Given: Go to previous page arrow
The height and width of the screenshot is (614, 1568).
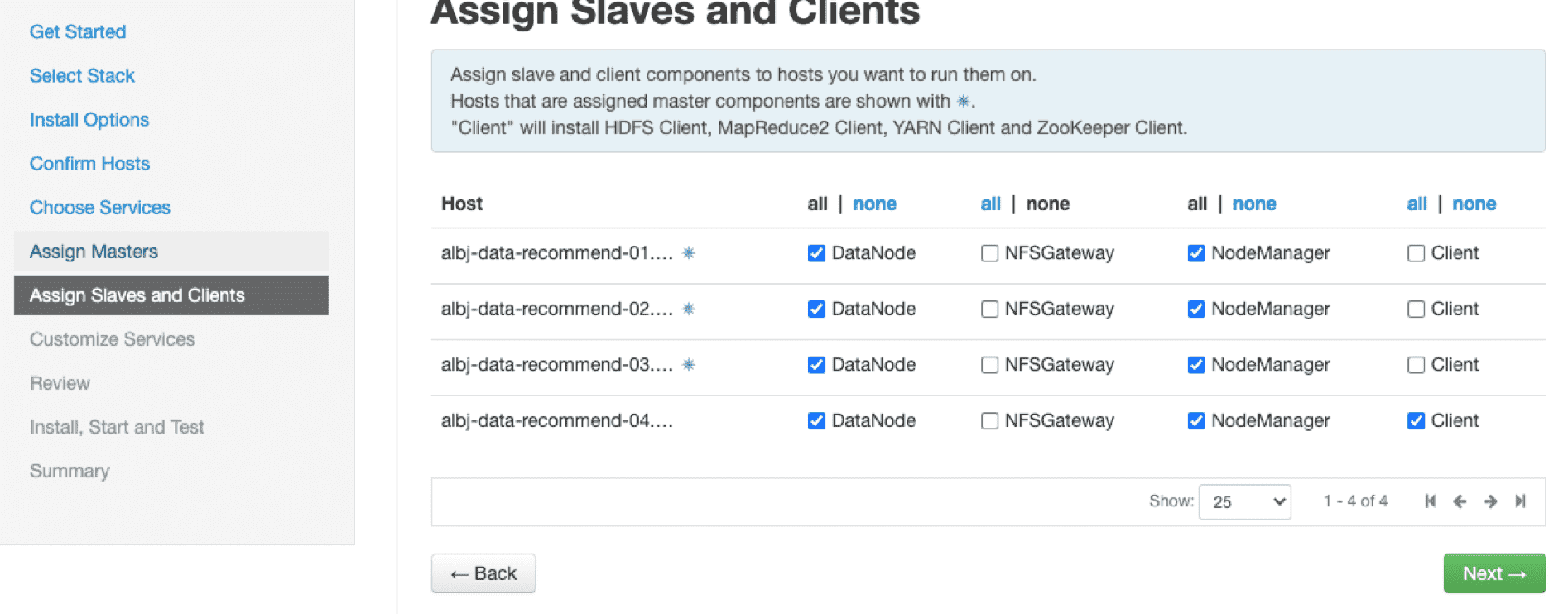Looking at the screenshot, I should click(x=1460, y=501).
